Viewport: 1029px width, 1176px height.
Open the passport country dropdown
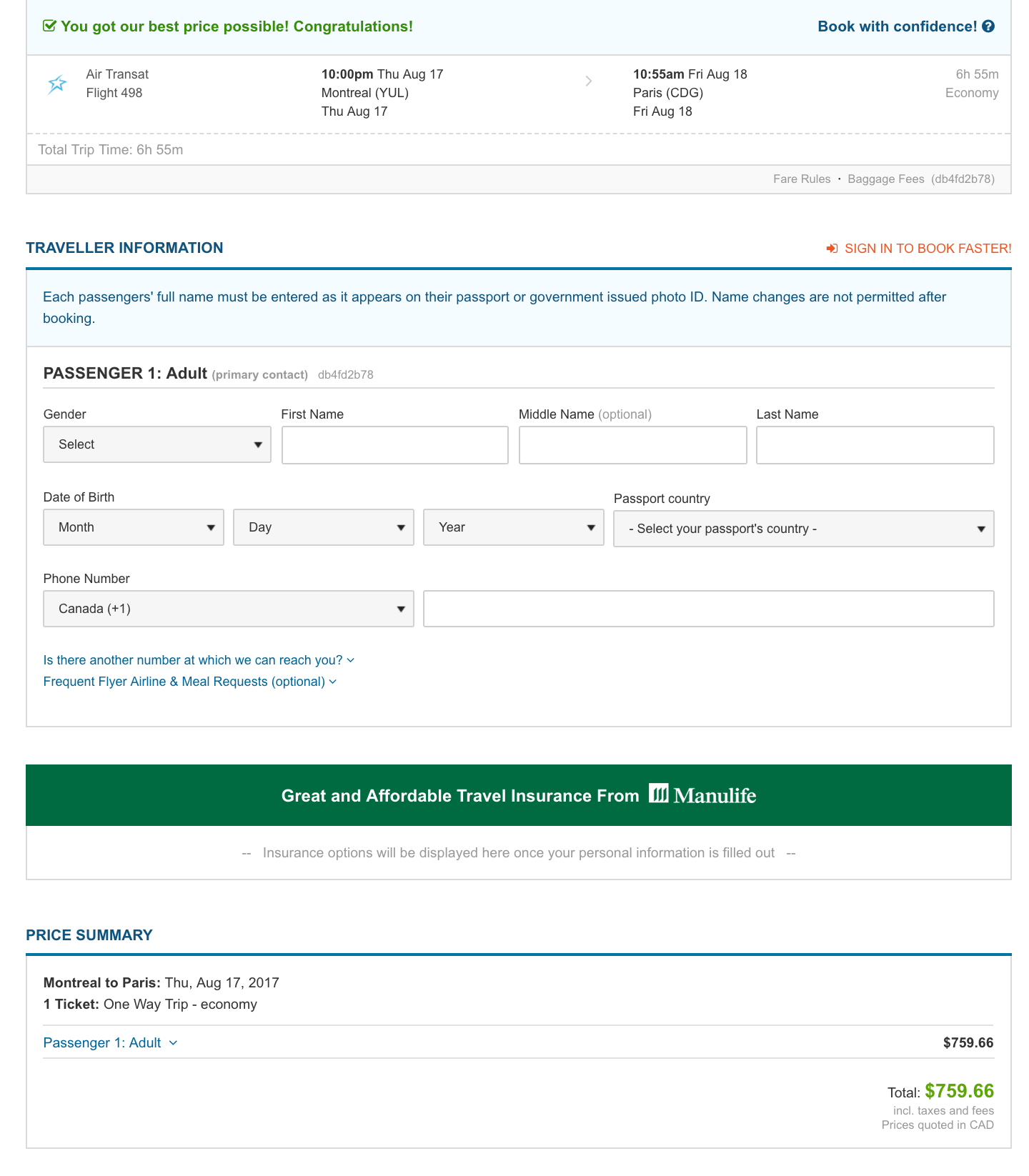pyautogui.click(x=803, y=529)
